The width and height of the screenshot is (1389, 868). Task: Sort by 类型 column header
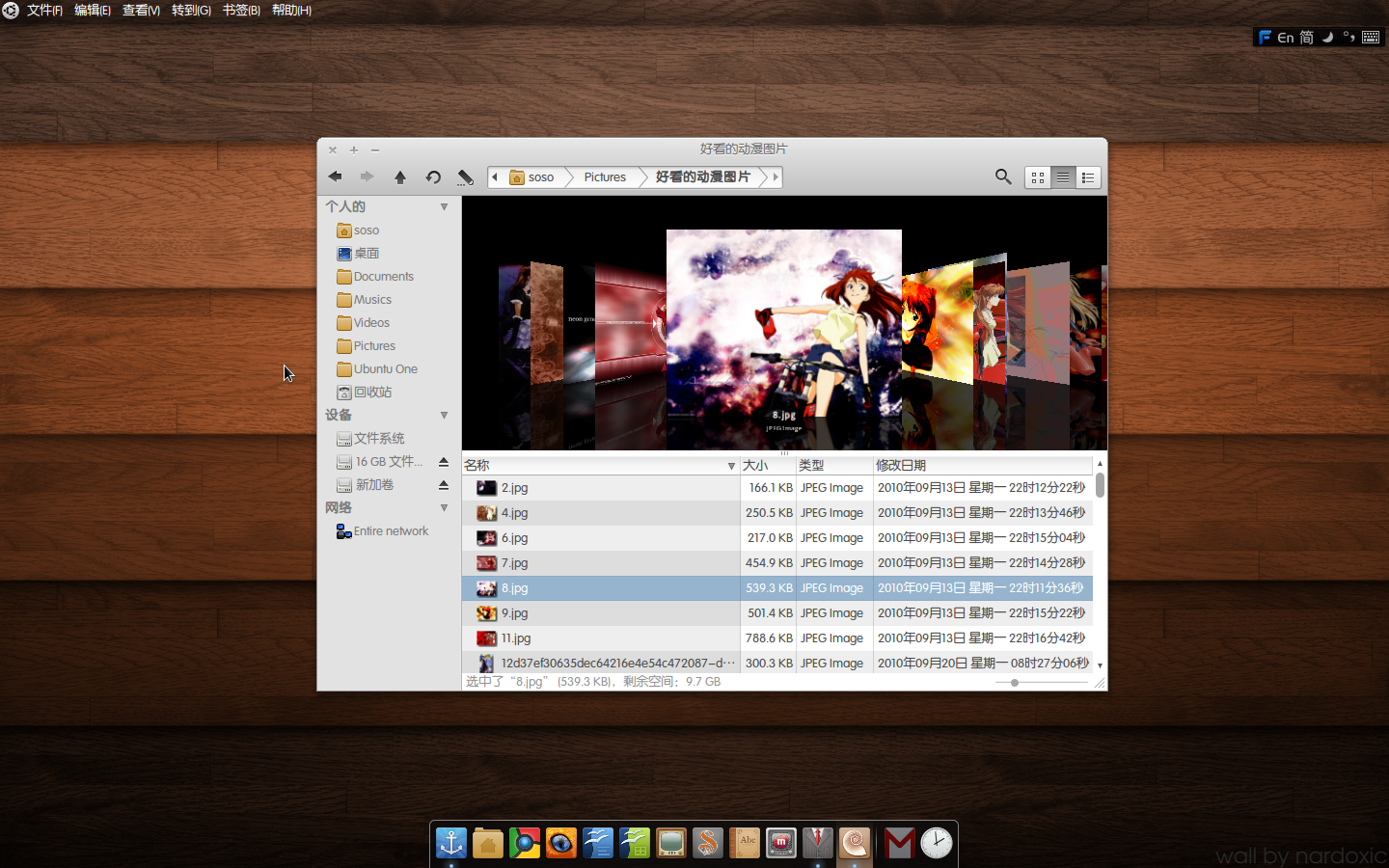[x=834, y=466]
